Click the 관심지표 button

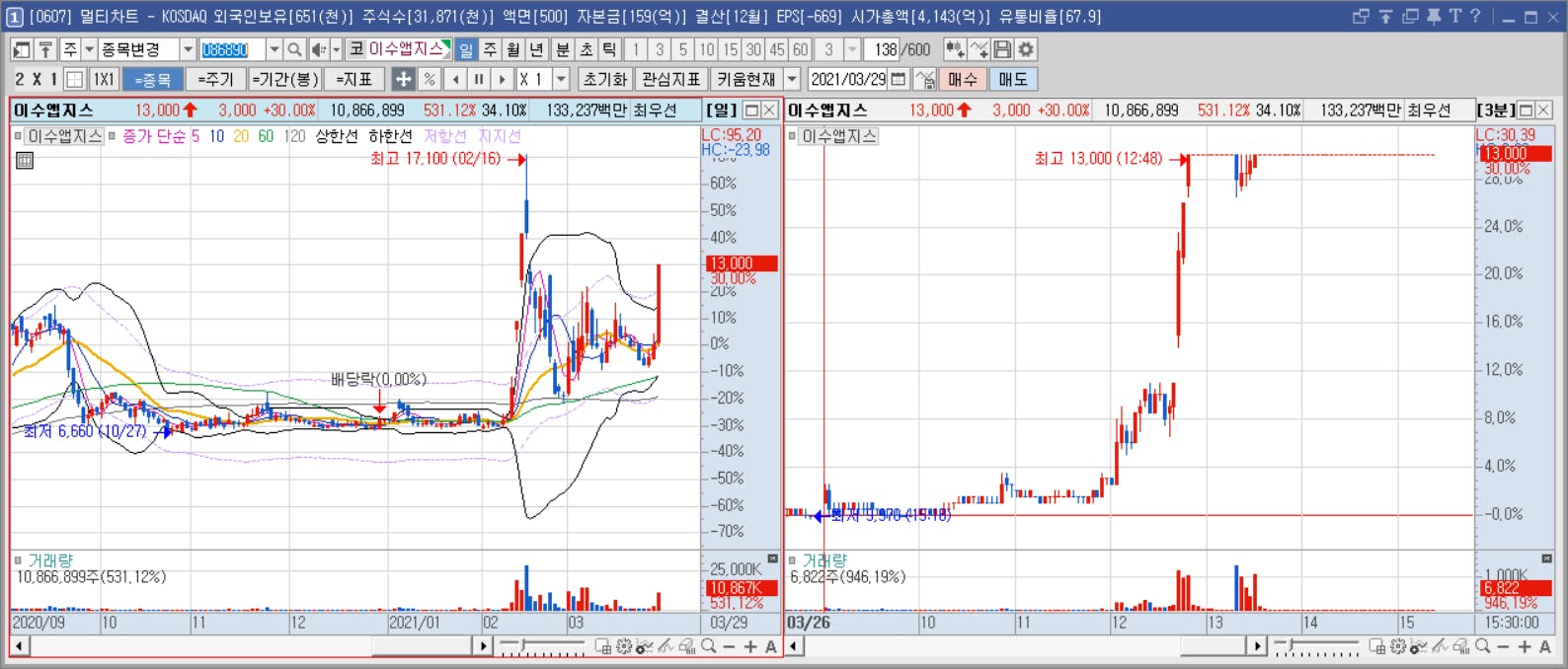pos(671,79)
